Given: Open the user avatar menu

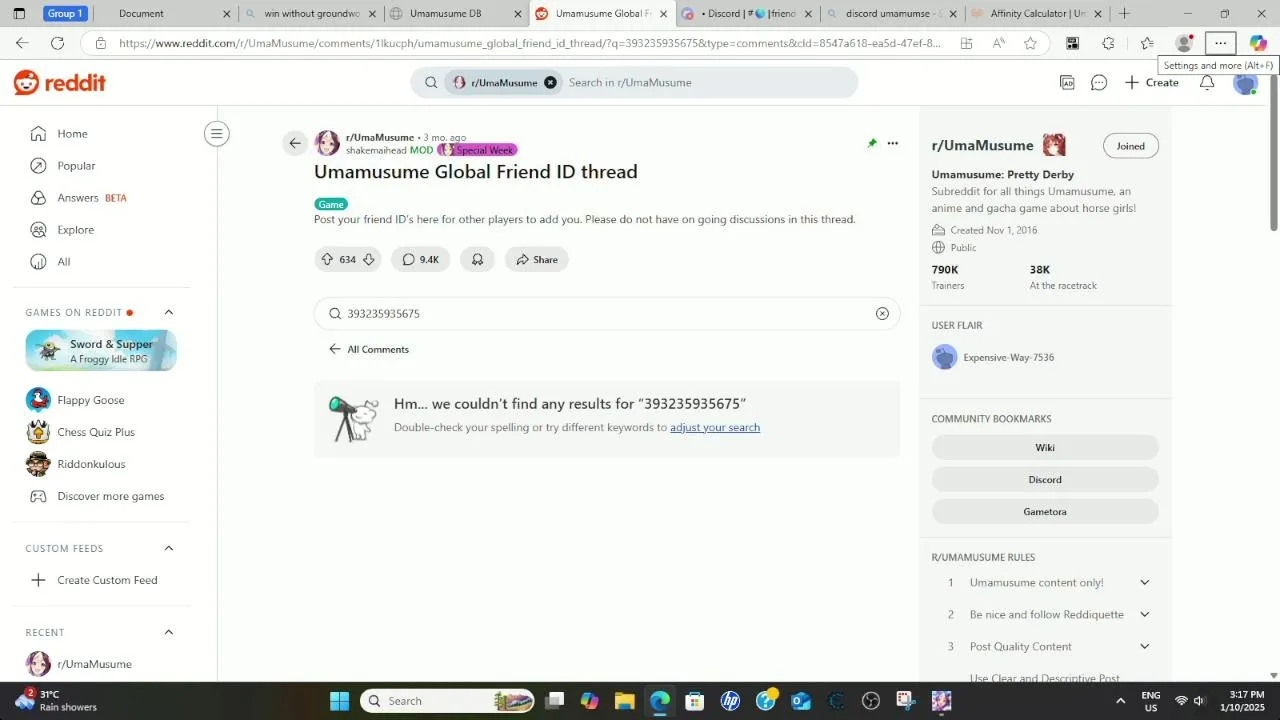Looking at the screenshot, I should pyautogui.click(x=1245, y=83).
